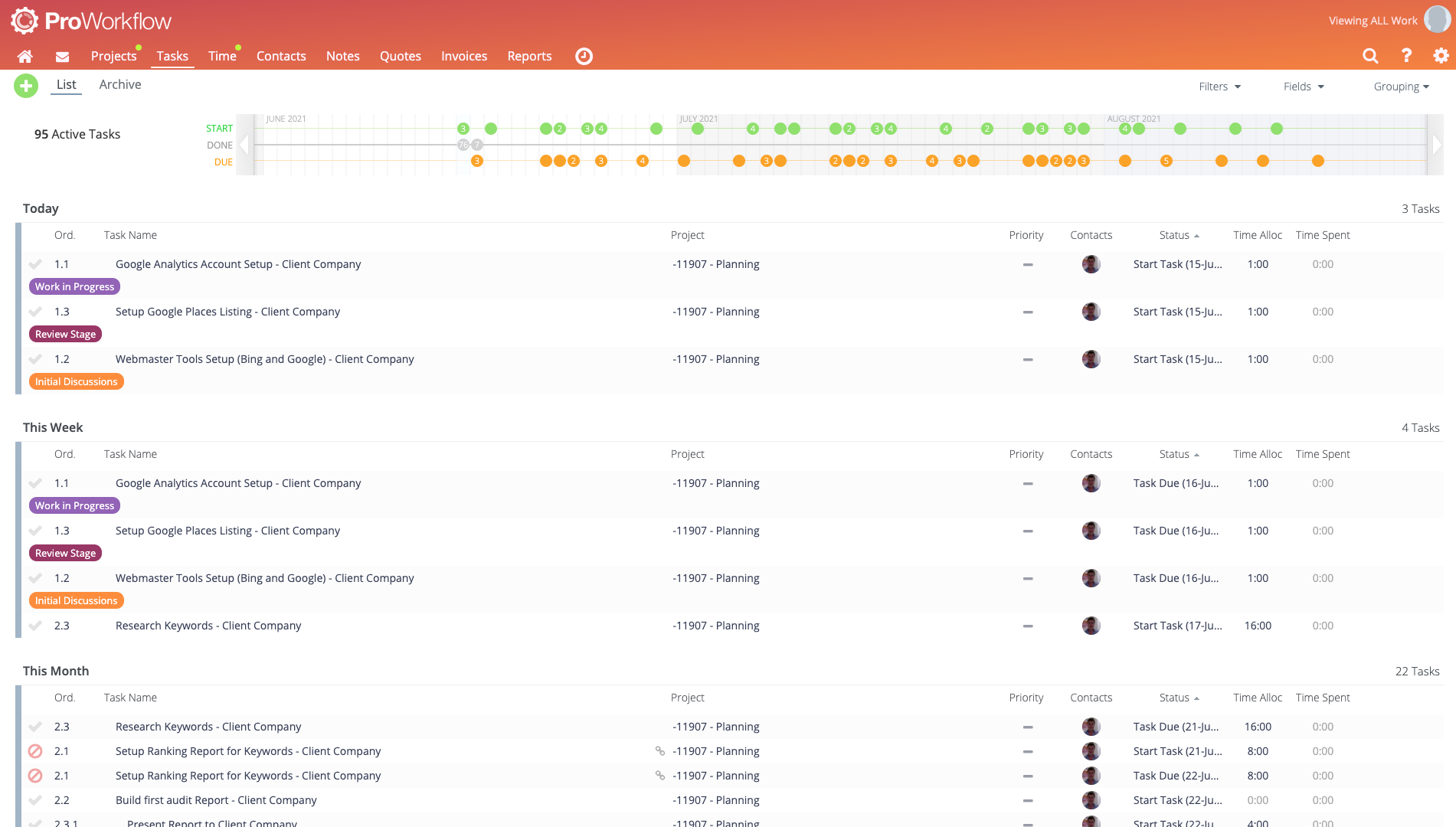
Task: Open the Filters dropdown
Action: point(1220,87)
